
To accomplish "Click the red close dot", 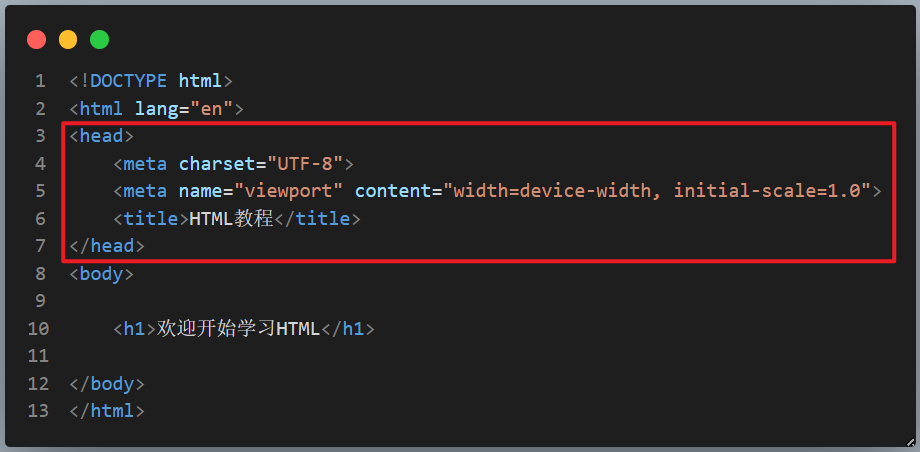I will pos(37,40).
